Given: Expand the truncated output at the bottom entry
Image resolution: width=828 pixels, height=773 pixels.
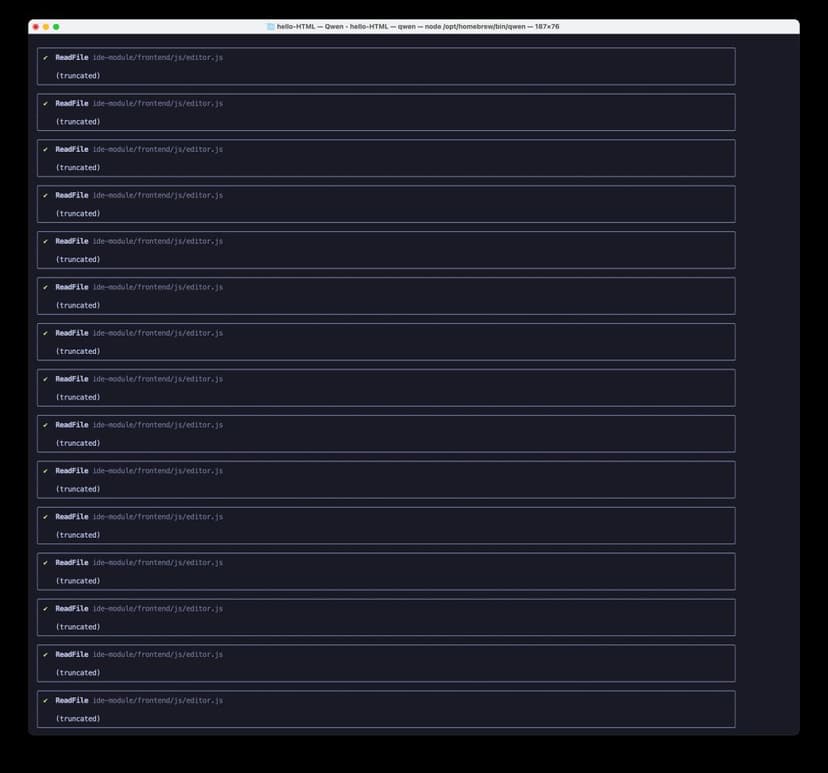Looking at the screenshot, I should tap(78, 717).
